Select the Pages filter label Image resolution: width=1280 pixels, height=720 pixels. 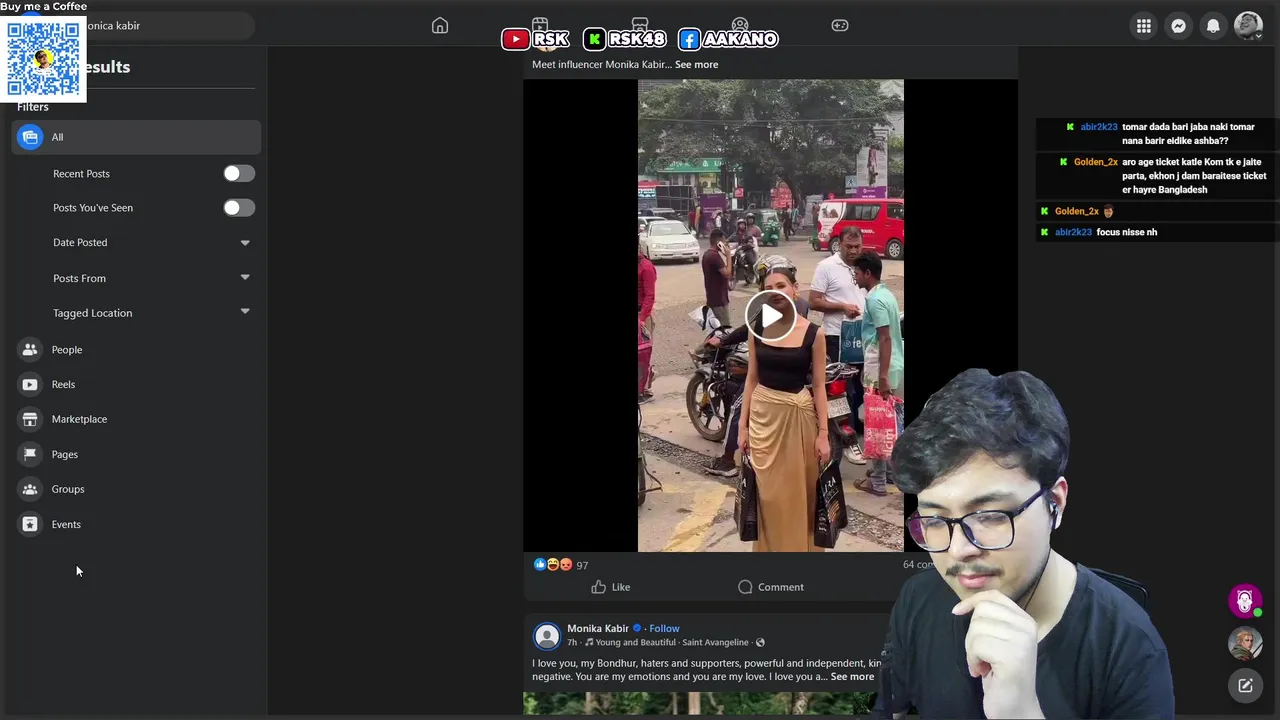(65, 454)
